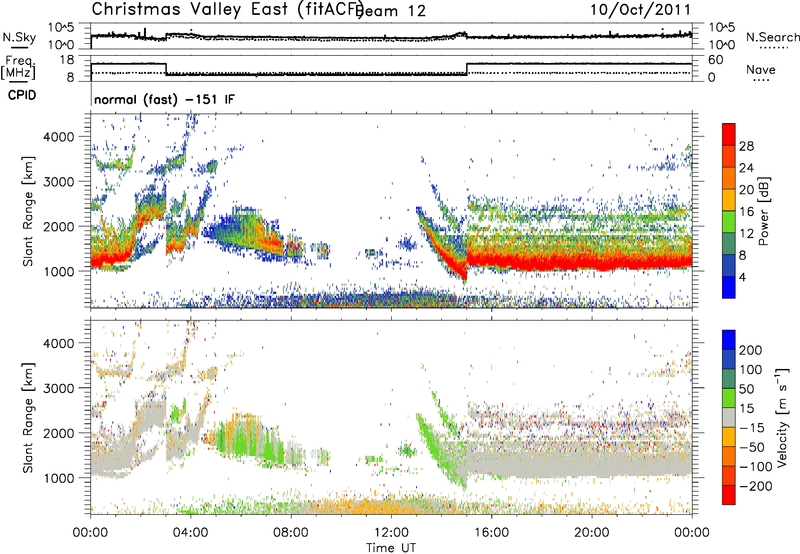Select the "N.Sky" legend label
800x554 pixels.
tap(19, 37)
